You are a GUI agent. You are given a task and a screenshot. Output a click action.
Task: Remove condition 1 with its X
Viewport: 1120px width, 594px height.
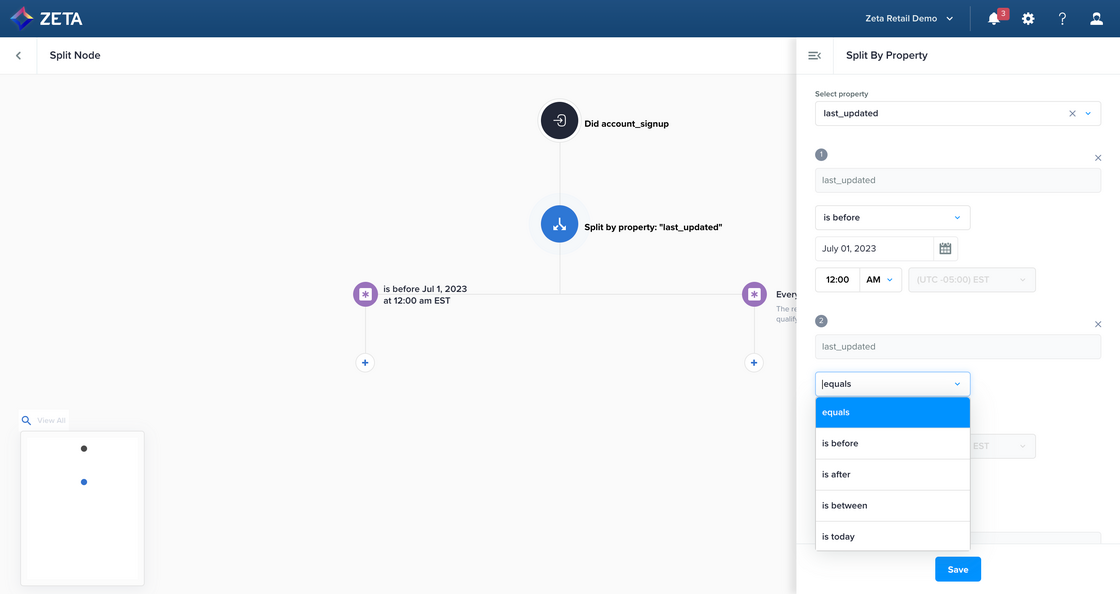(x=1098, y=158)
